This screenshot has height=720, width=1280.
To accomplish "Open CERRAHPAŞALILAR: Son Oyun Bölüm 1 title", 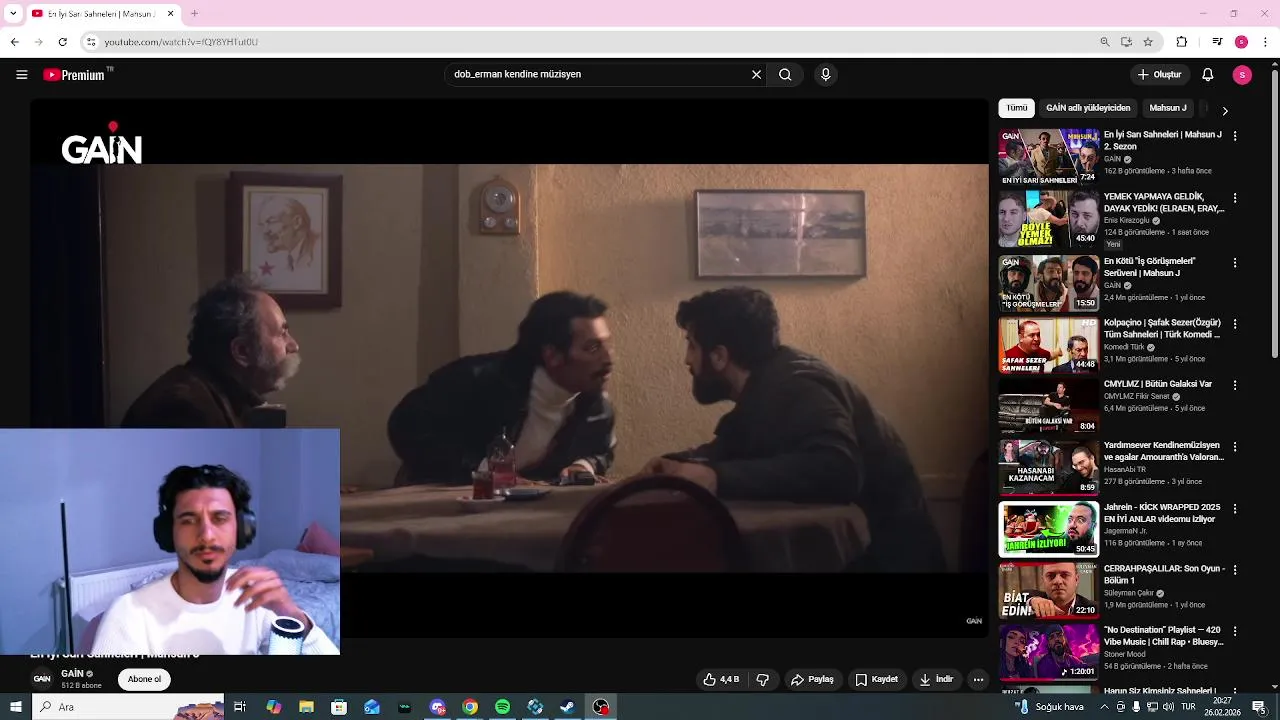I will click(x=1164, y=574).
